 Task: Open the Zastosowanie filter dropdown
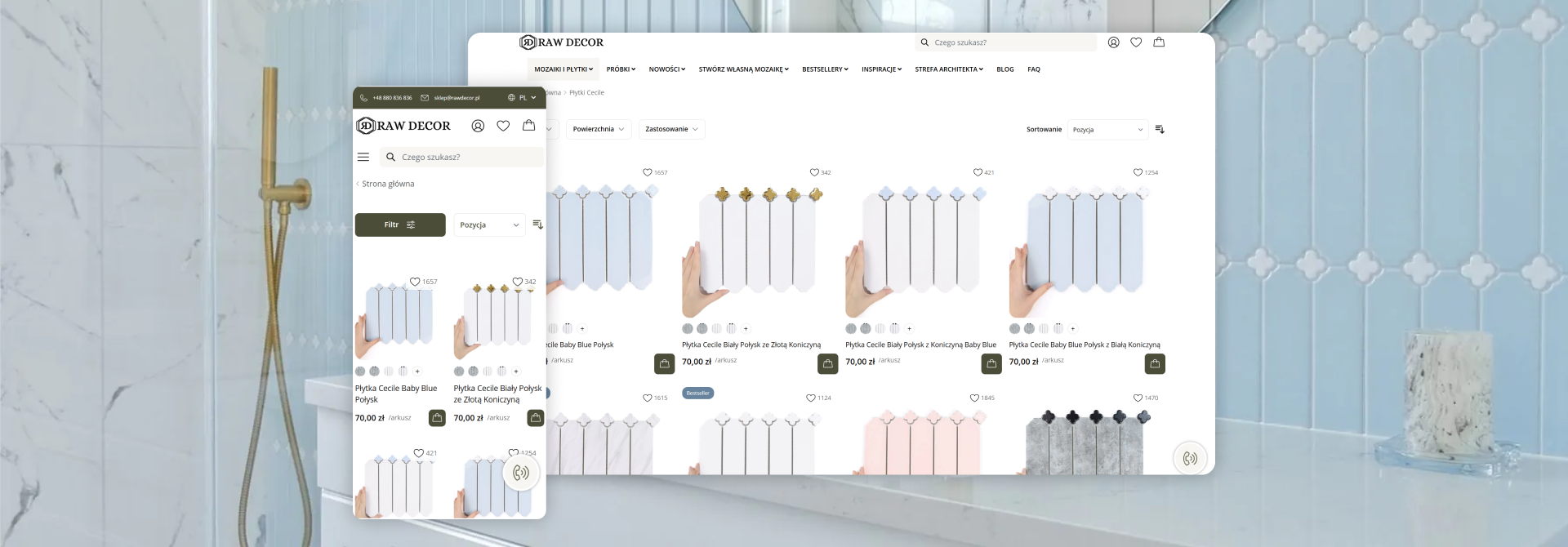[x=671, y=129]
